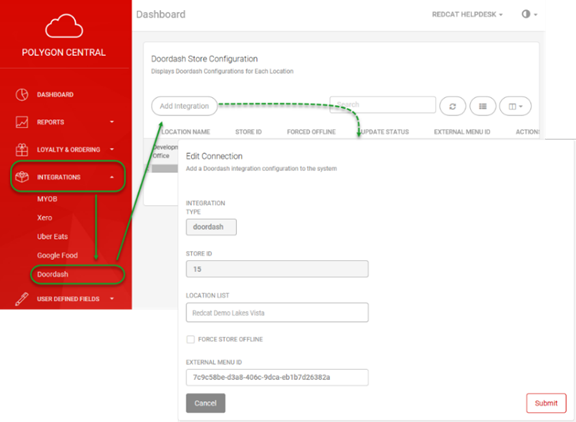Image resolution: width=576 pixels, height=422 pixels.
Task: Select the Dashboard menu label
Action: pos(55,95)
